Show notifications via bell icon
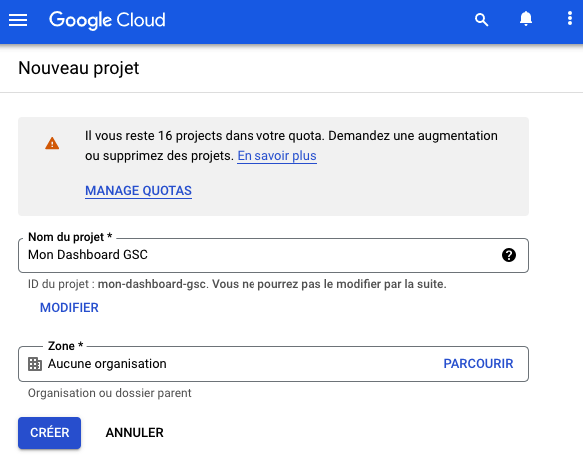This screenshot has width=583, height=475. 526,19
